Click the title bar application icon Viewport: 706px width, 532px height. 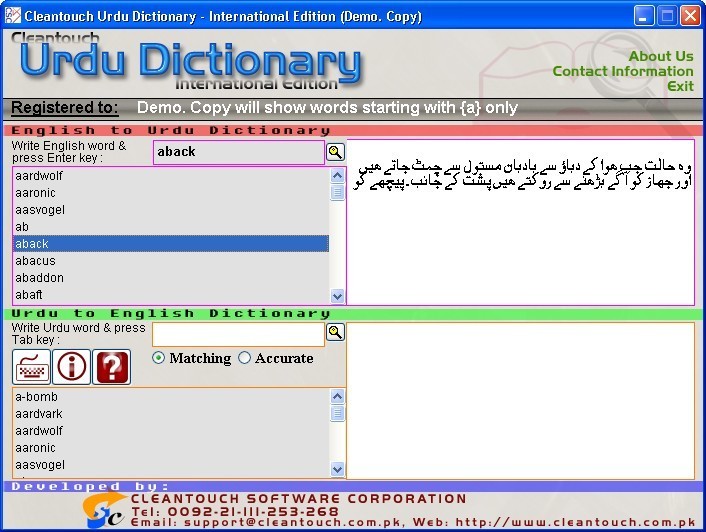point(12,15)
